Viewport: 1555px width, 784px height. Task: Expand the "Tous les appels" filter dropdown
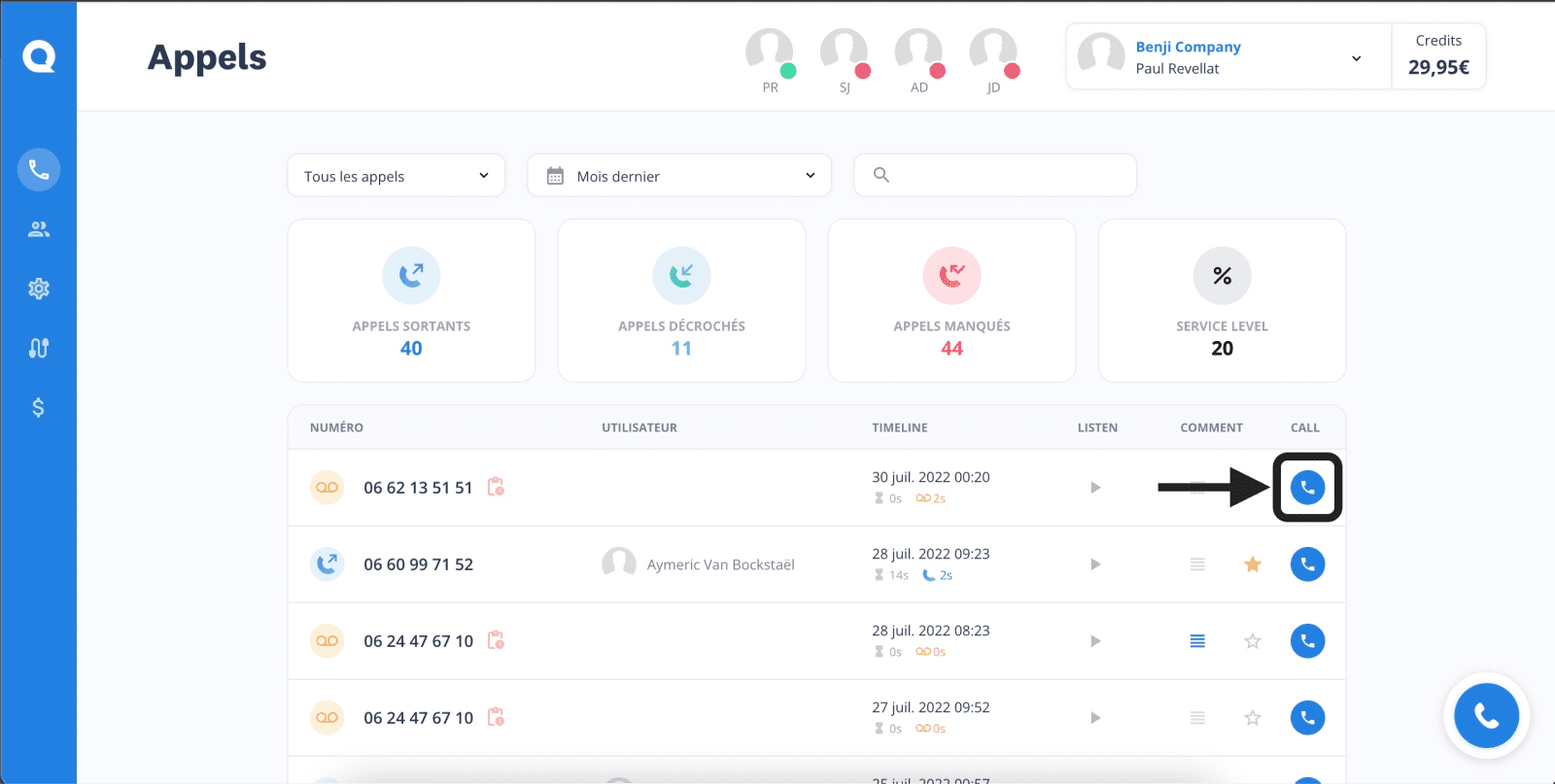coord(396,176)
